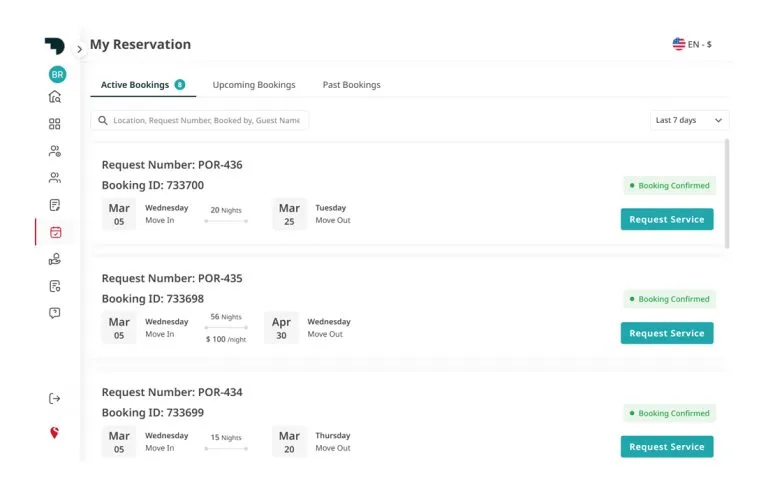768x489 pixels.
Task: Click the bookings list vertical scrollbar
Action: [727, 194]
